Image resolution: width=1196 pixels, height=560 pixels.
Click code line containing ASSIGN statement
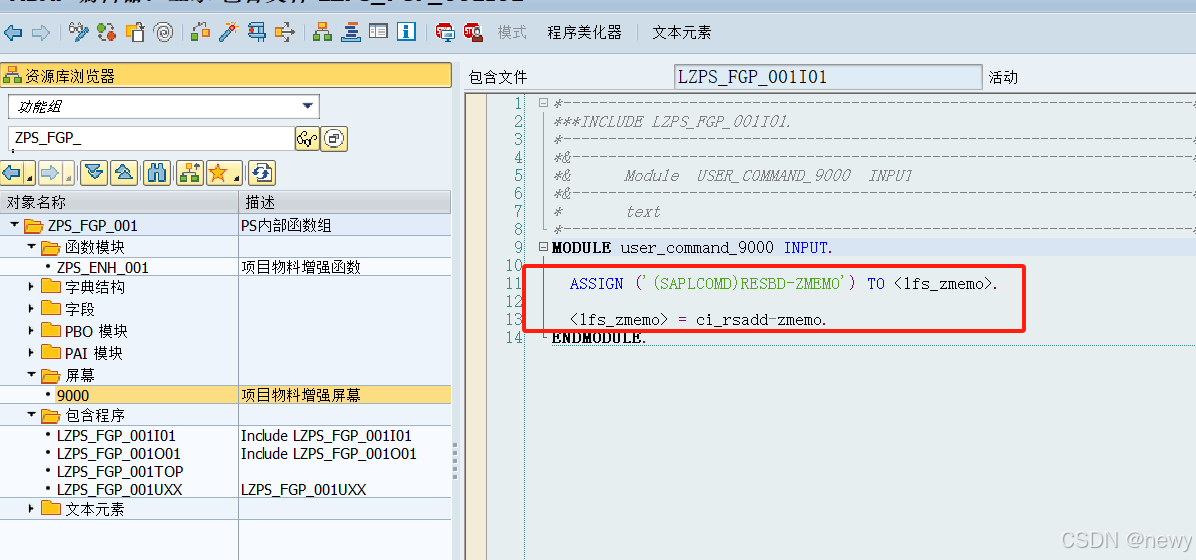[x=783, y=284]
